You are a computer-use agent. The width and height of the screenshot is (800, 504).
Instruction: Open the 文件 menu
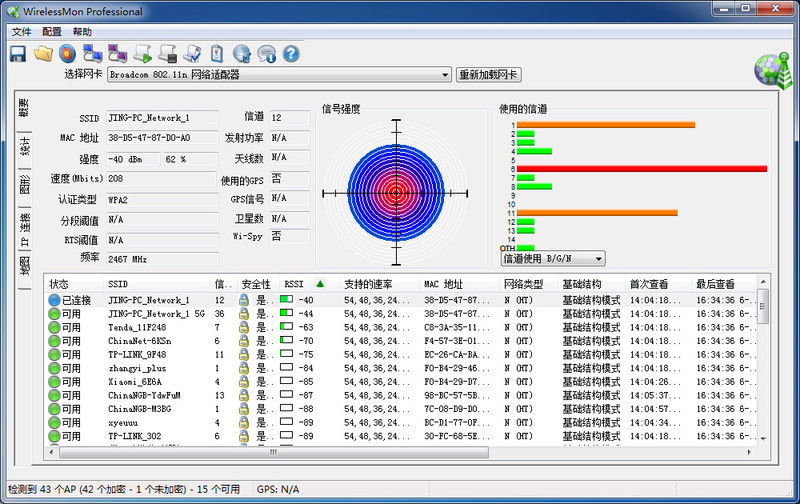[x=21, y=32]
